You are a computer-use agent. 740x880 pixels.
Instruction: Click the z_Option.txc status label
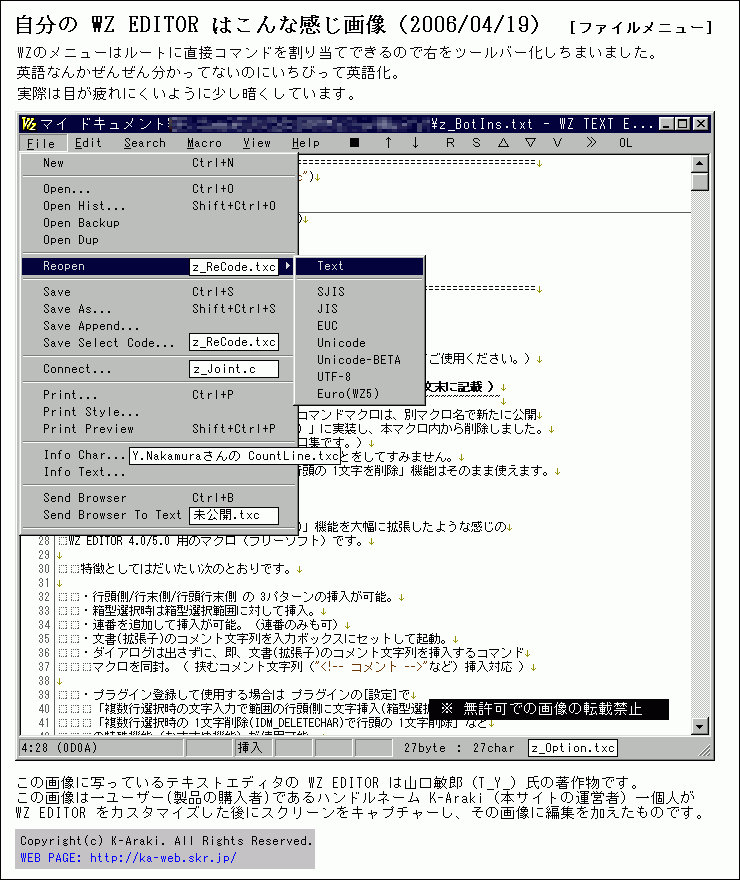click(573, 748)
